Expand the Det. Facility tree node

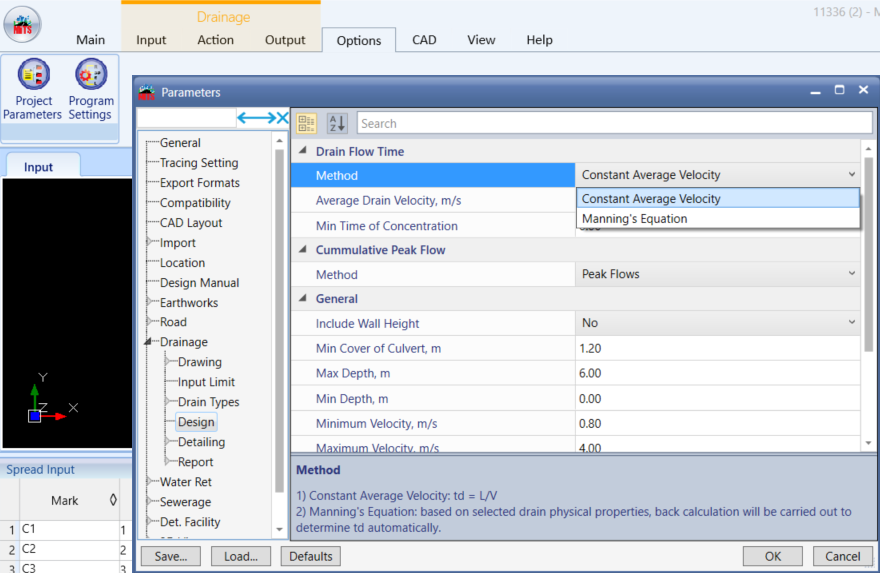(x=149, y=521)
